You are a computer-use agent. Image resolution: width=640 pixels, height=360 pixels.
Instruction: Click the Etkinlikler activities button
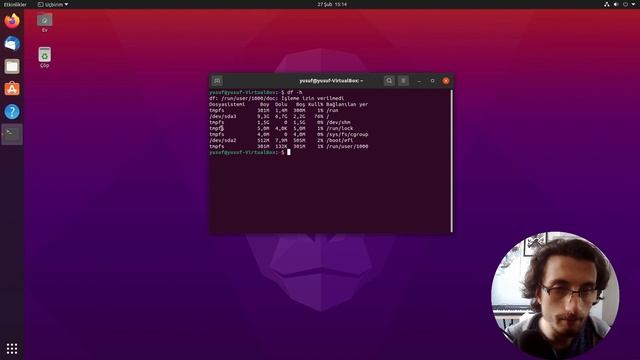point(15,4)
